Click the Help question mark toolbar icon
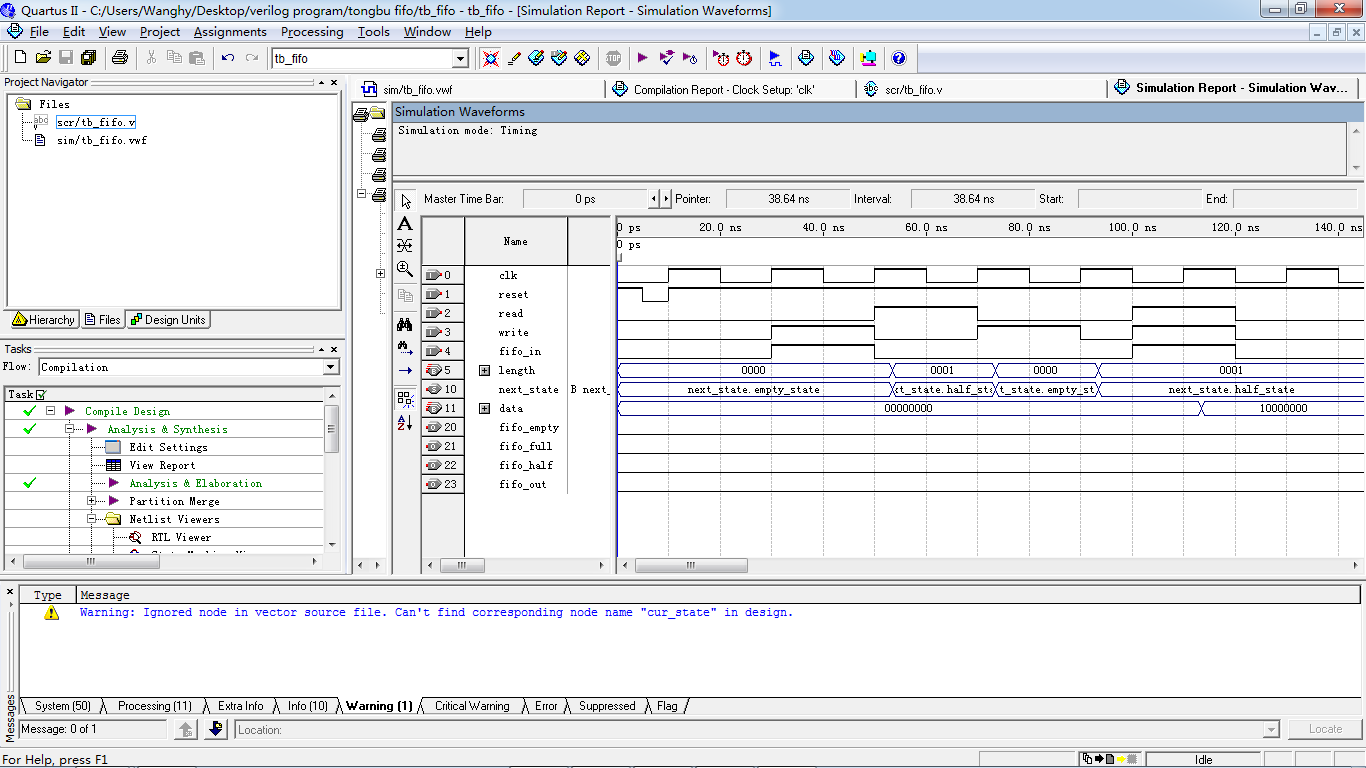 point(898,58)
